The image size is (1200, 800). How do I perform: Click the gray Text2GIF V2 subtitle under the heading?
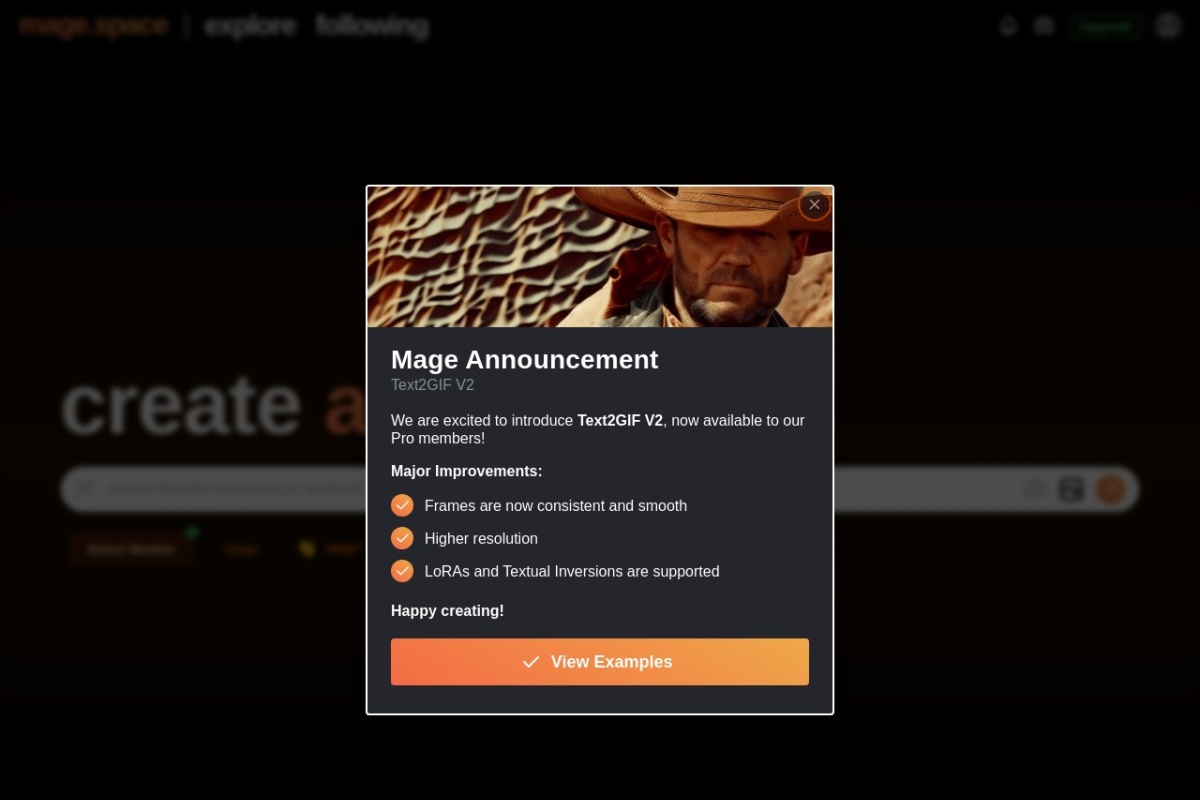432,385
